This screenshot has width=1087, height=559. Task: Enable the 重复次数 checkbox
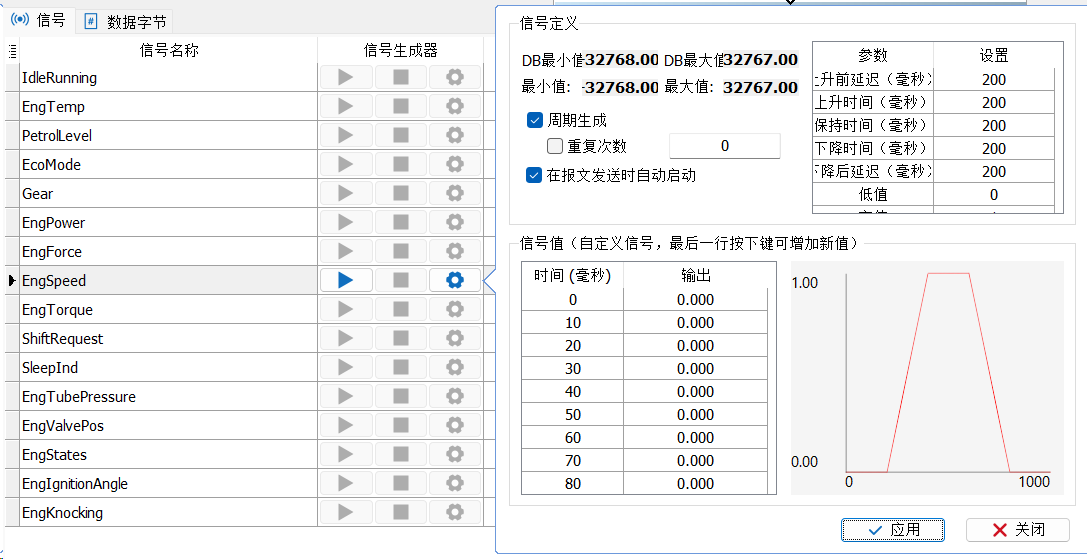tap(554, 146)
